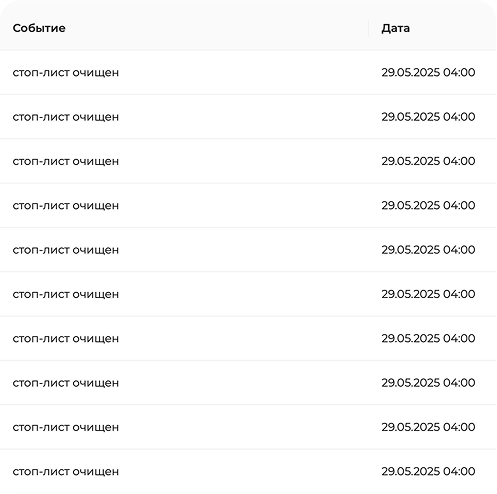Viewport: 497px width, 494px height.
Task: Select the second стоп-лист очищен event row
Action: click(248, 117)
